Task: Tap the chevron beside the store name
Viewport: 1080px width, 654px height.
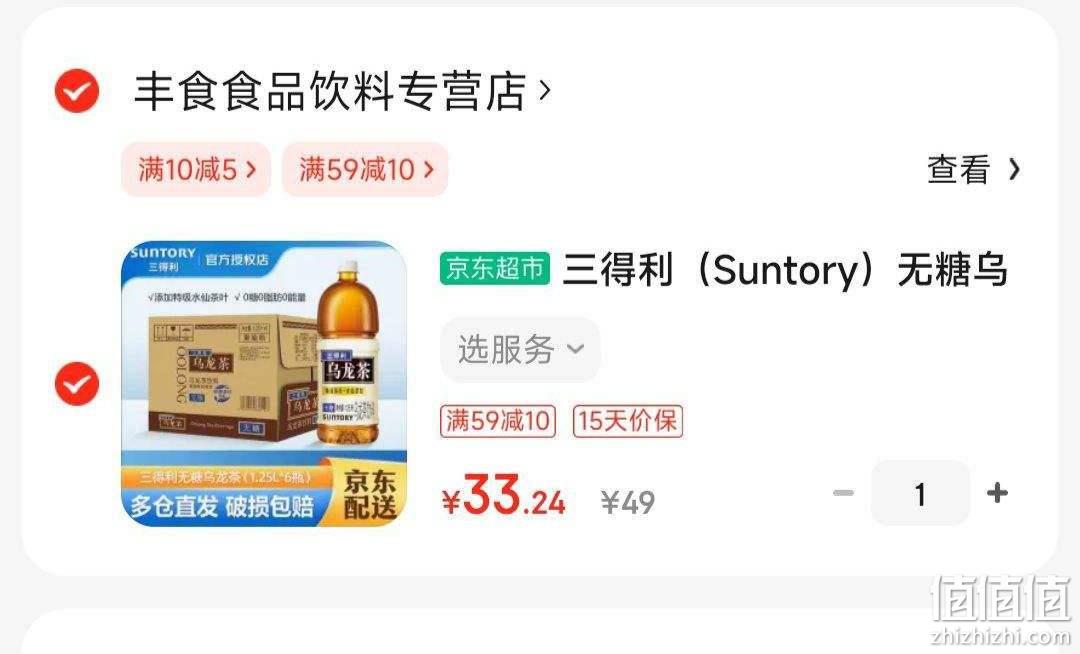Action: (x=544, y=90)
